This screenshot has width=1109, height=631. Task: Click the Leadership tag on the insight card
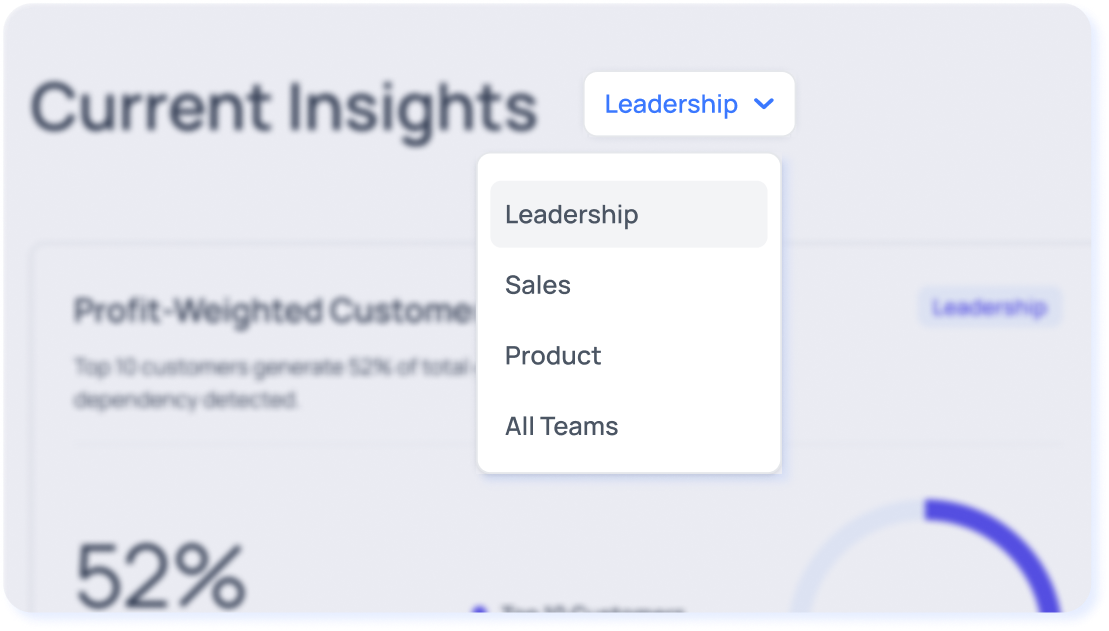tap(988, 308)
